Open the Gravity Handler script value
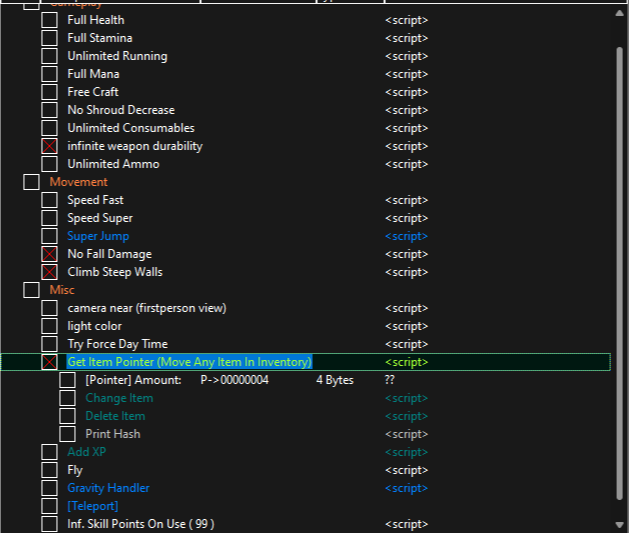 406,488
